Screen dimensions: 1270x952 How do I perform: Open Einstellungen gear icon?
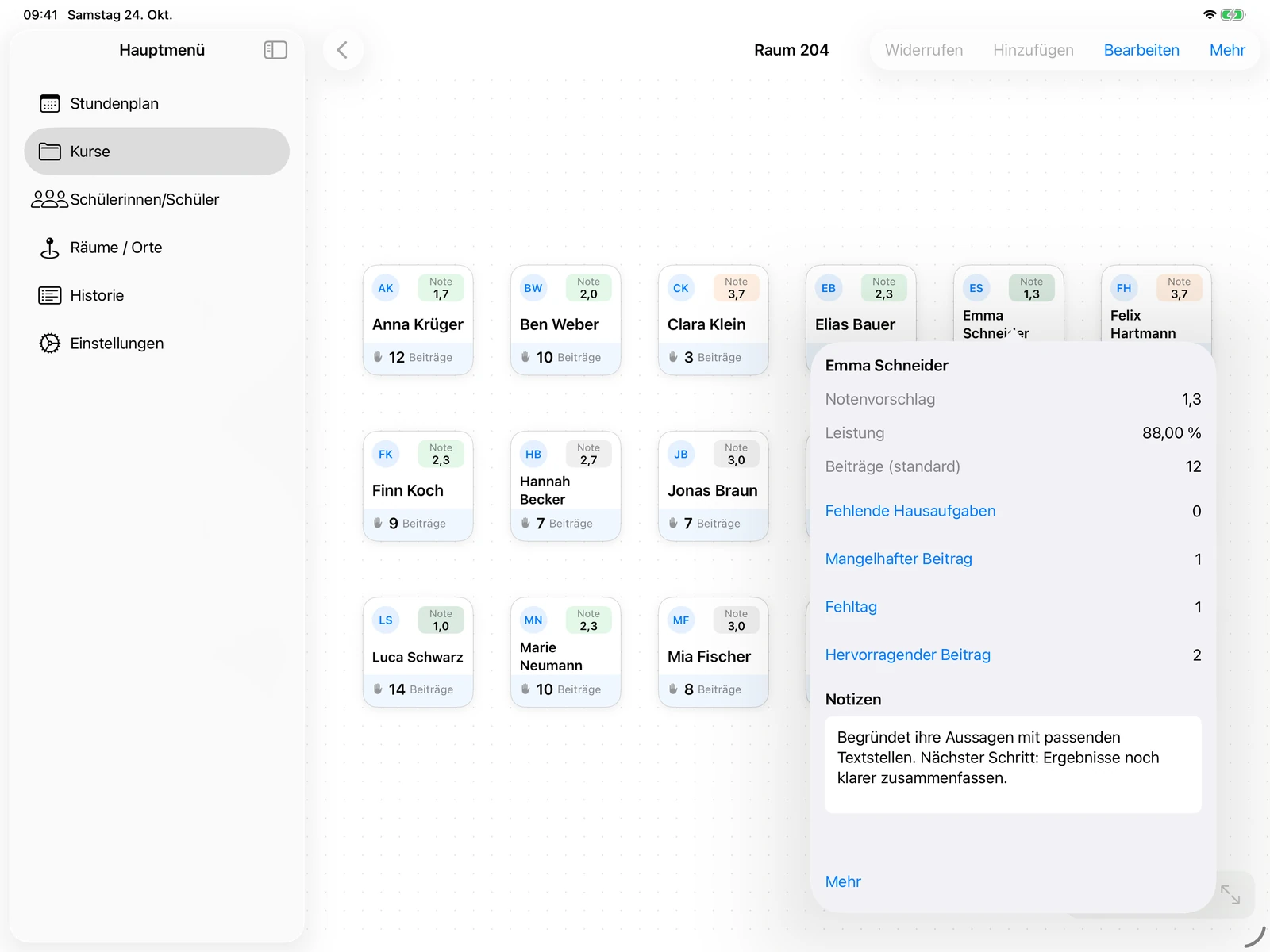(50, 344)
